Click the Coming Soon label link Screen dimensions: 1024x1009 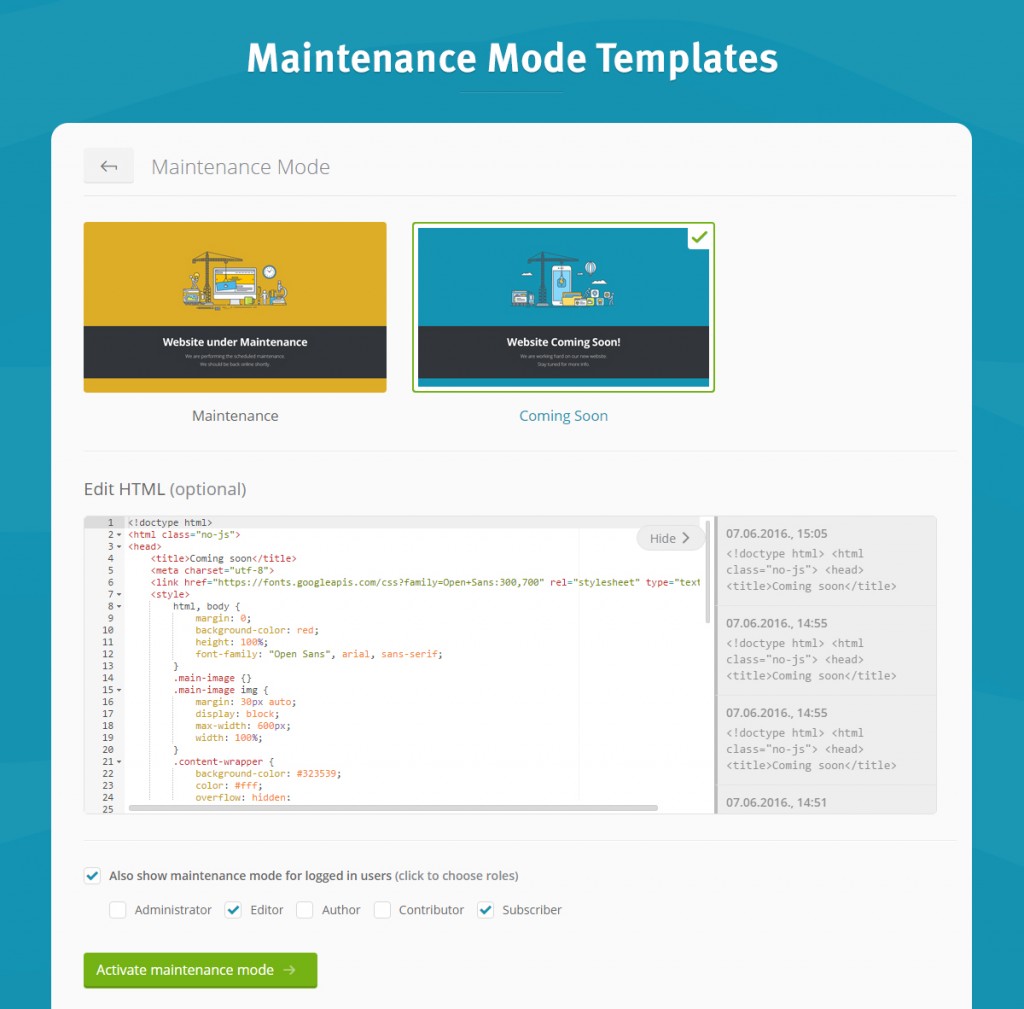coord(563,416)
